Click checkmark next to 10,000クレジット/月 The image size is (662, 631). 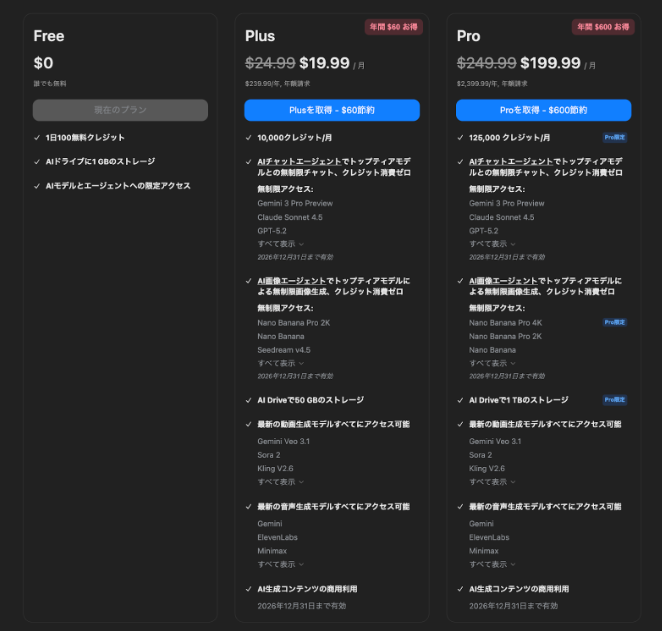click(249, 138)
